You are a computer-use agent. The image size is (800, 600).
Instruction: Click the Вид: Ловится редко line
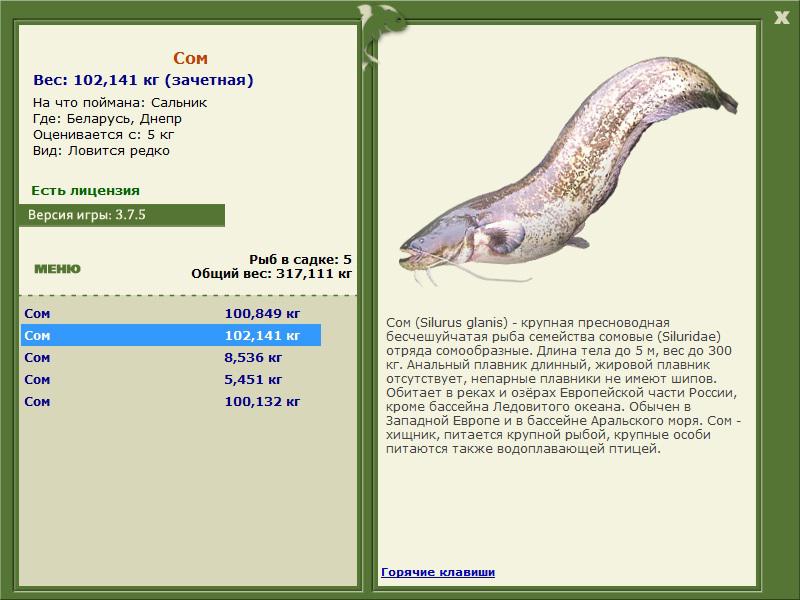coord(101,151)
